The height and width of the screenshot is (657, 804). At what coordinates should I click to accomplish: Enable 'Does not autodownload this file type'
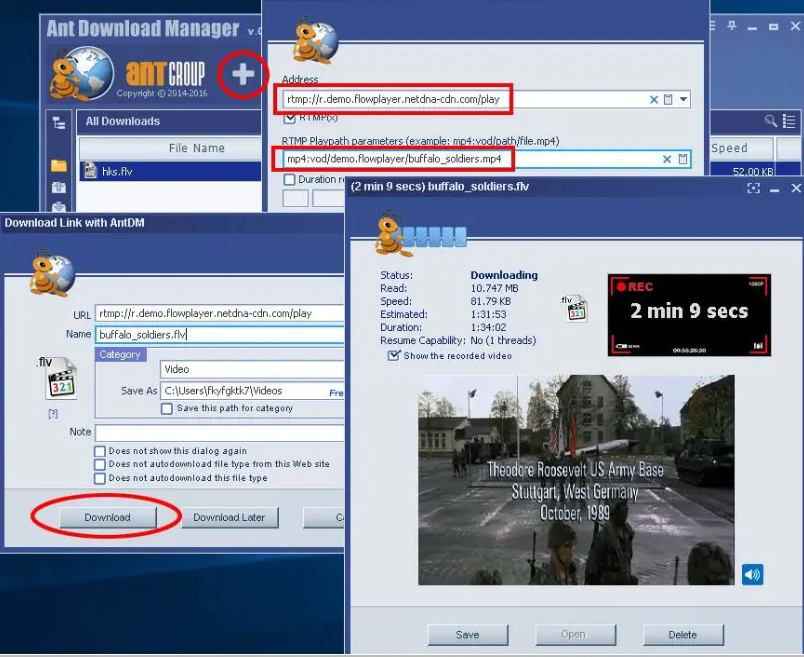pyautogui.click(x=100, y=479)
